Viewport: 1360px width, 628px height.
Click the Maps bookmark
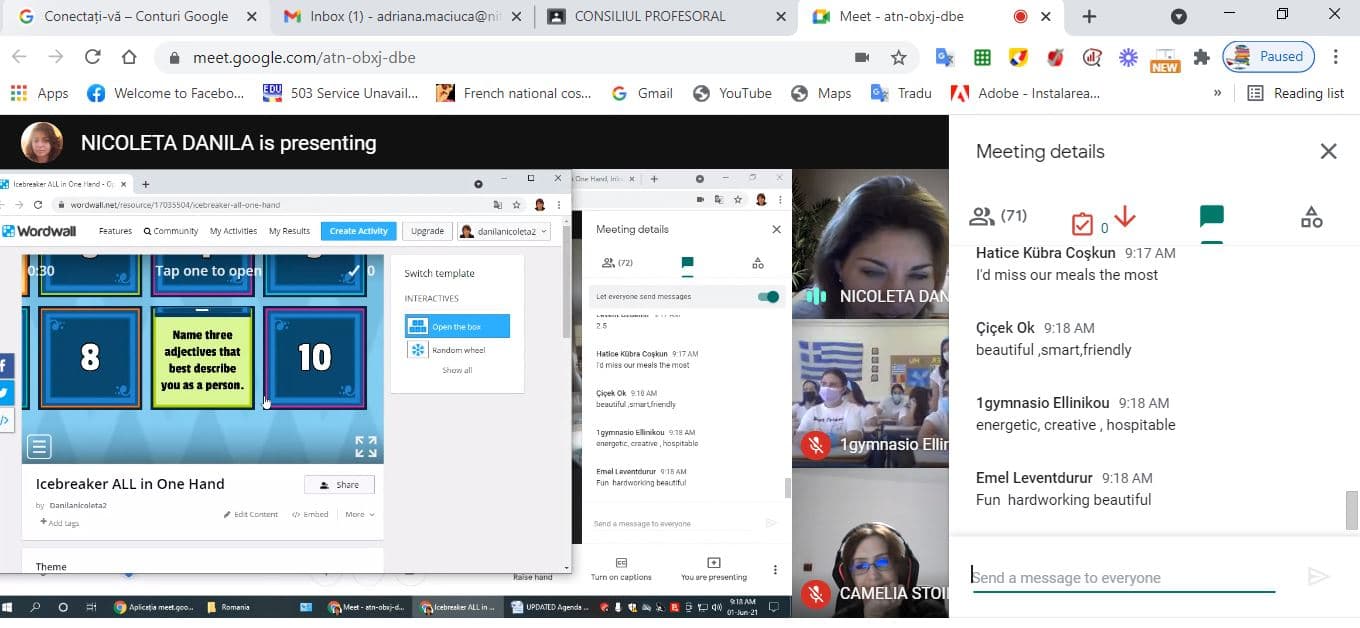coord(820,93)
